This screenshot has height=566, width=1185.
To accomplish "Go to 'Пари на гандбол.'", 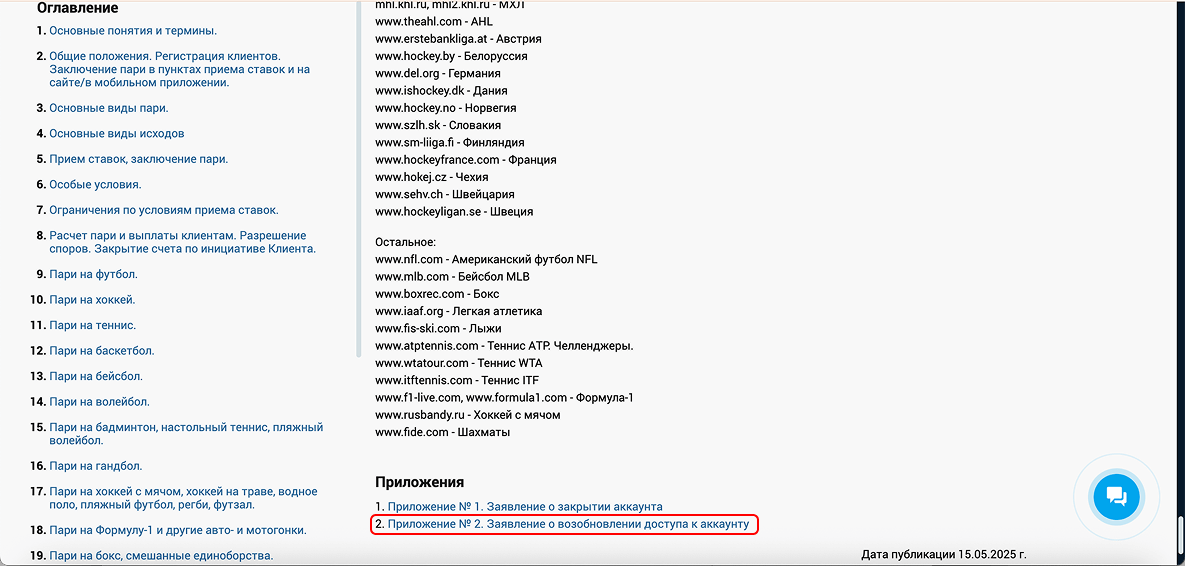I will pyautogui.click(x=96, y=466).
